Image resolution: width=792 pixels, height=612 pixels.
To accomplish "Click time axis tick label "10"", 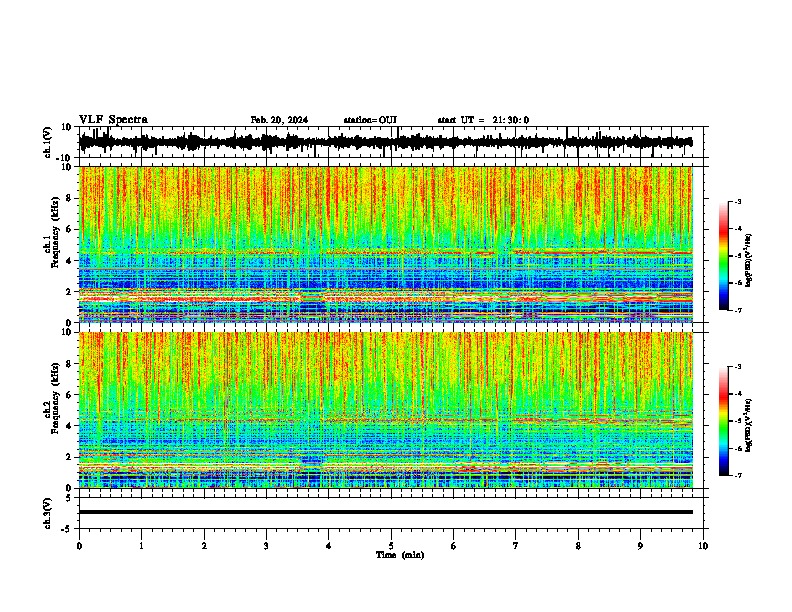I will [703, 545].
